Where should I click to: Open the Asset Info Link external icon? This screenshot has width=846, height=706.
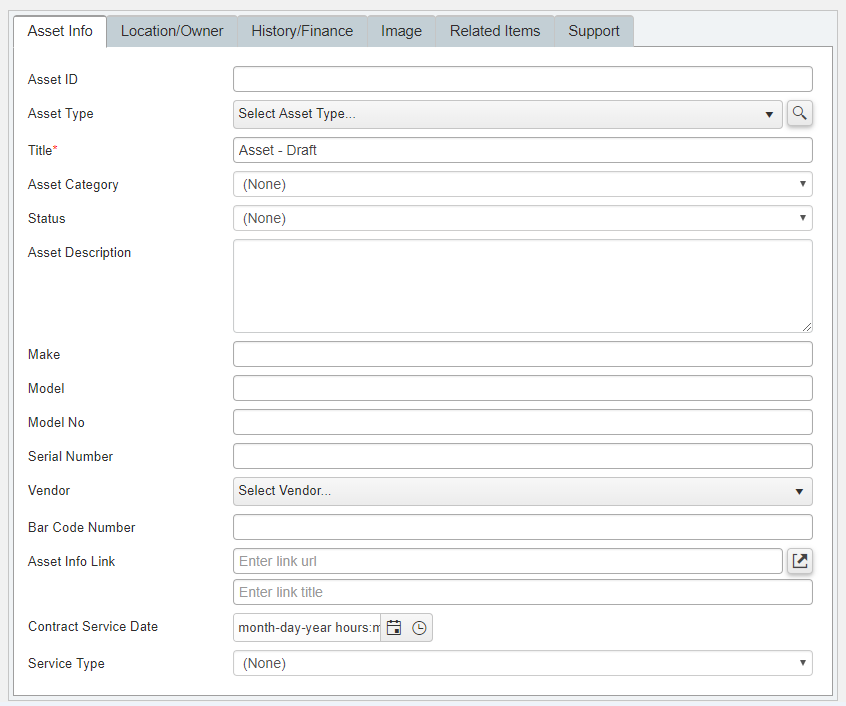click(x=800, y=561)
